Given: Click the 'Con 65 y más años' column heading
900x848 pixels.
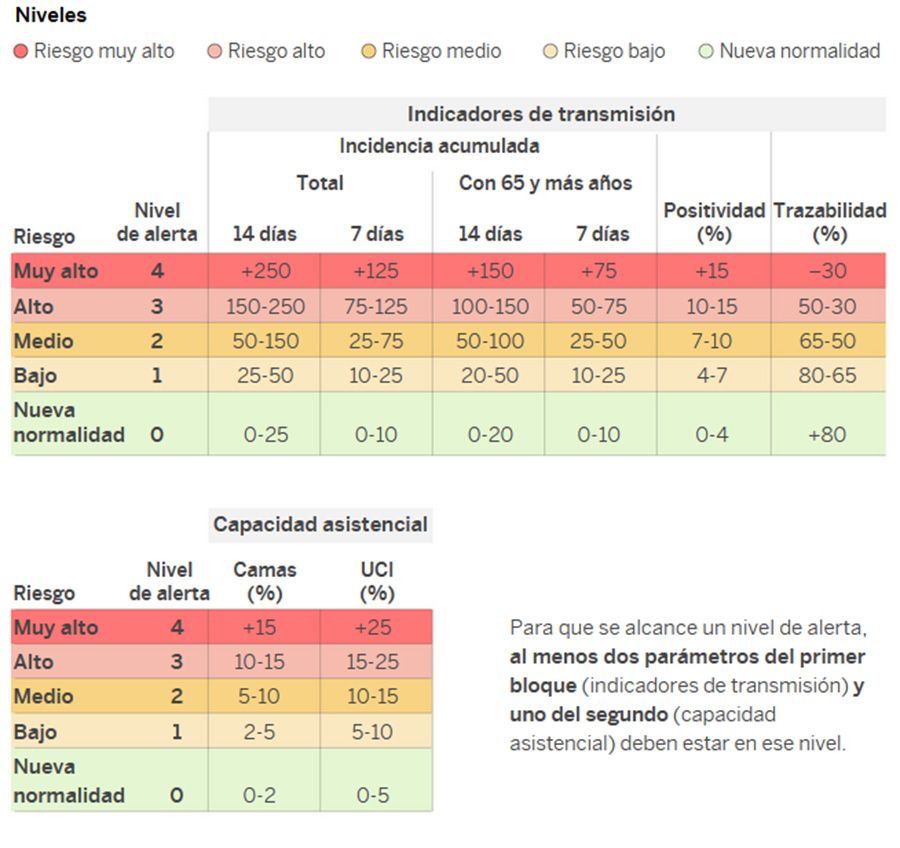Looking at the screenshot, I should [545, 183].
